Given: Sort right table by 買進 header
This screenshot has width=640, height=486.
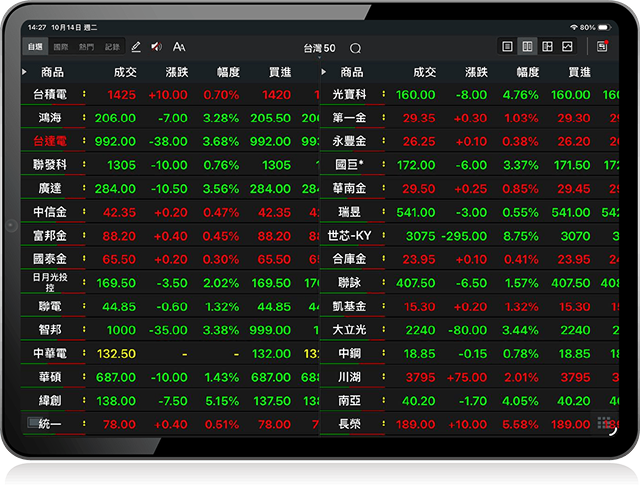Looking at the screenshot, I should pos(580,72).
